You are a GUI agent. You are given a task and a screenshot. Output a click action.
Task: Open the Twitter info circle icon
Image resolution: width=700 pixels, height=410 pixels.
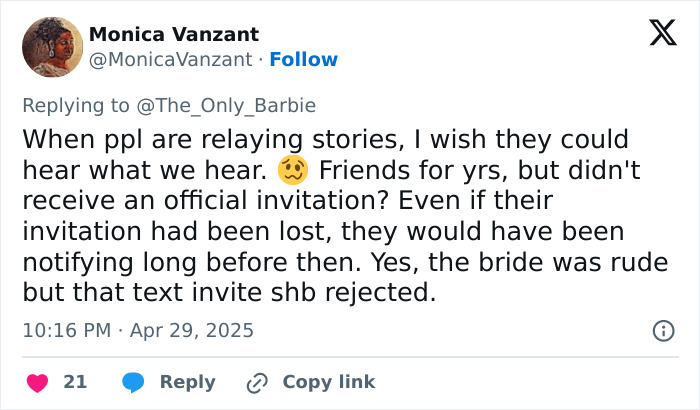pos(662,330)
